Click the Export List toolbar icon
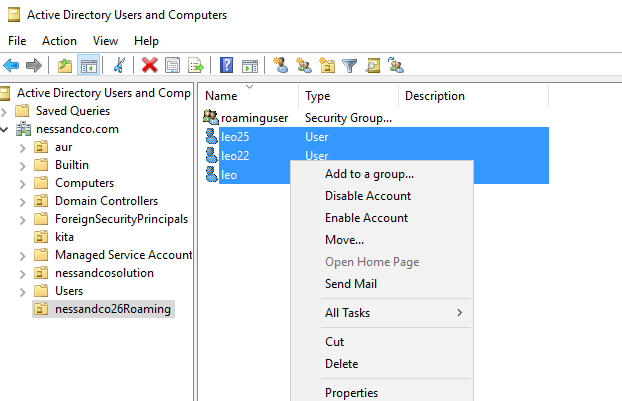This screenshot has width=622, height=401. (196, 65)
